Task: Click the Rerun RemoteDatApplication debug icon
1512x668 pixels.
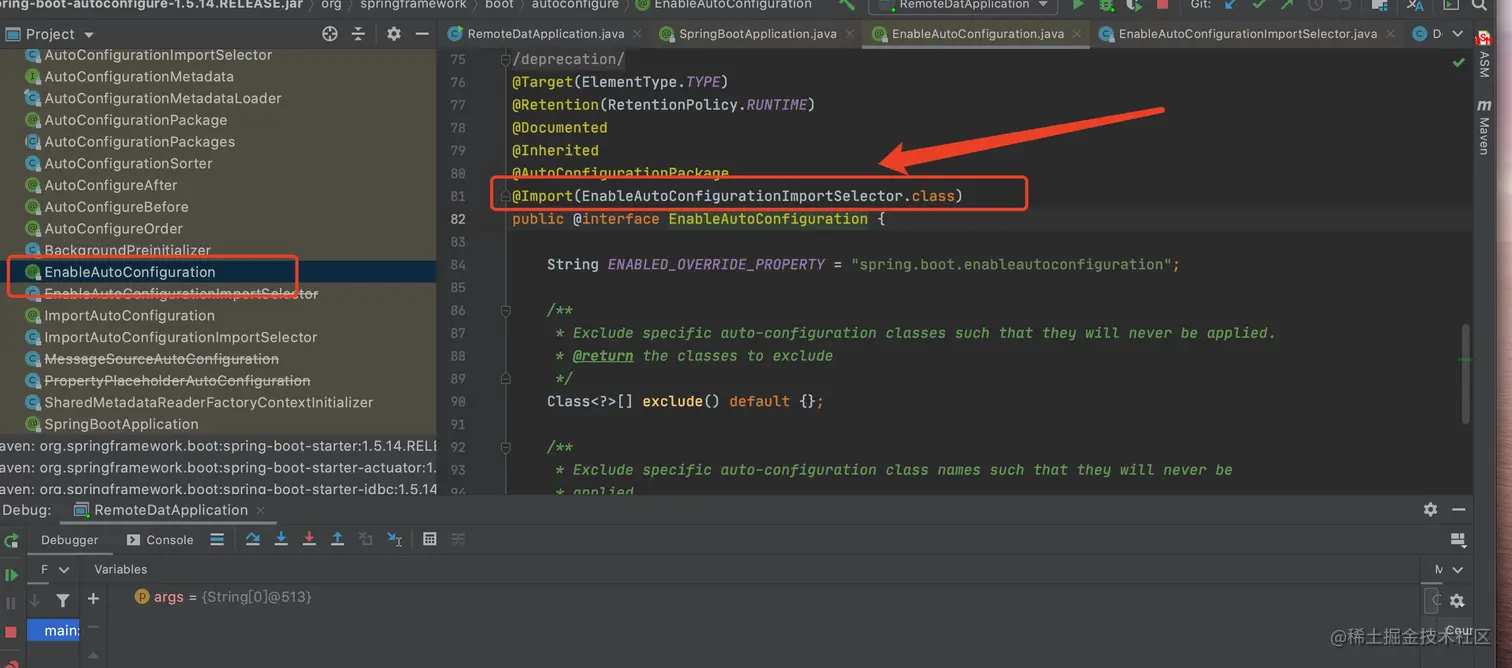Action: (x=11, y=540)
